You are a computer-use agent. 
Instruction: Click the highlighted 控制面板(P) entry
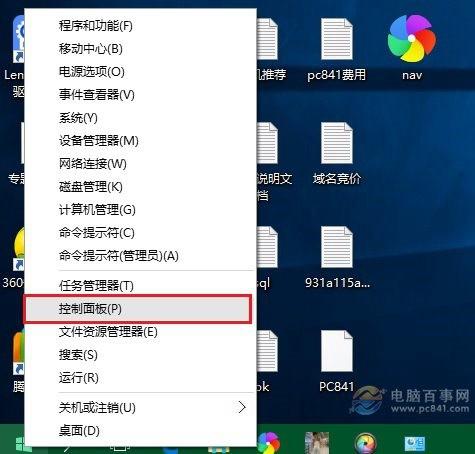point(138,309)
